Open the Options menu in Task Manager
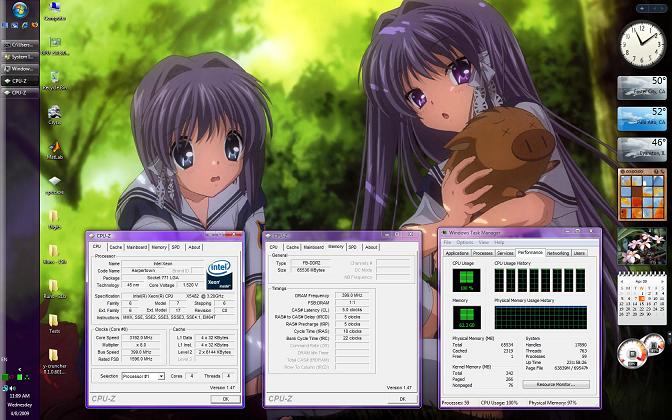The width and height of the screenshot is (672, 420). click(x=465, y=242)
